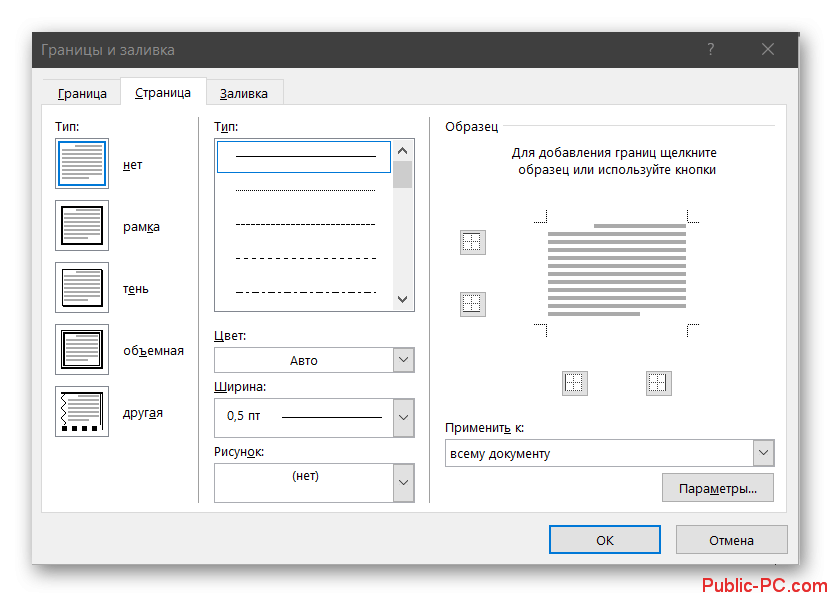Switch to the Страница tab
The height and width of the screenshot is (597, 832).
(163, 92)
